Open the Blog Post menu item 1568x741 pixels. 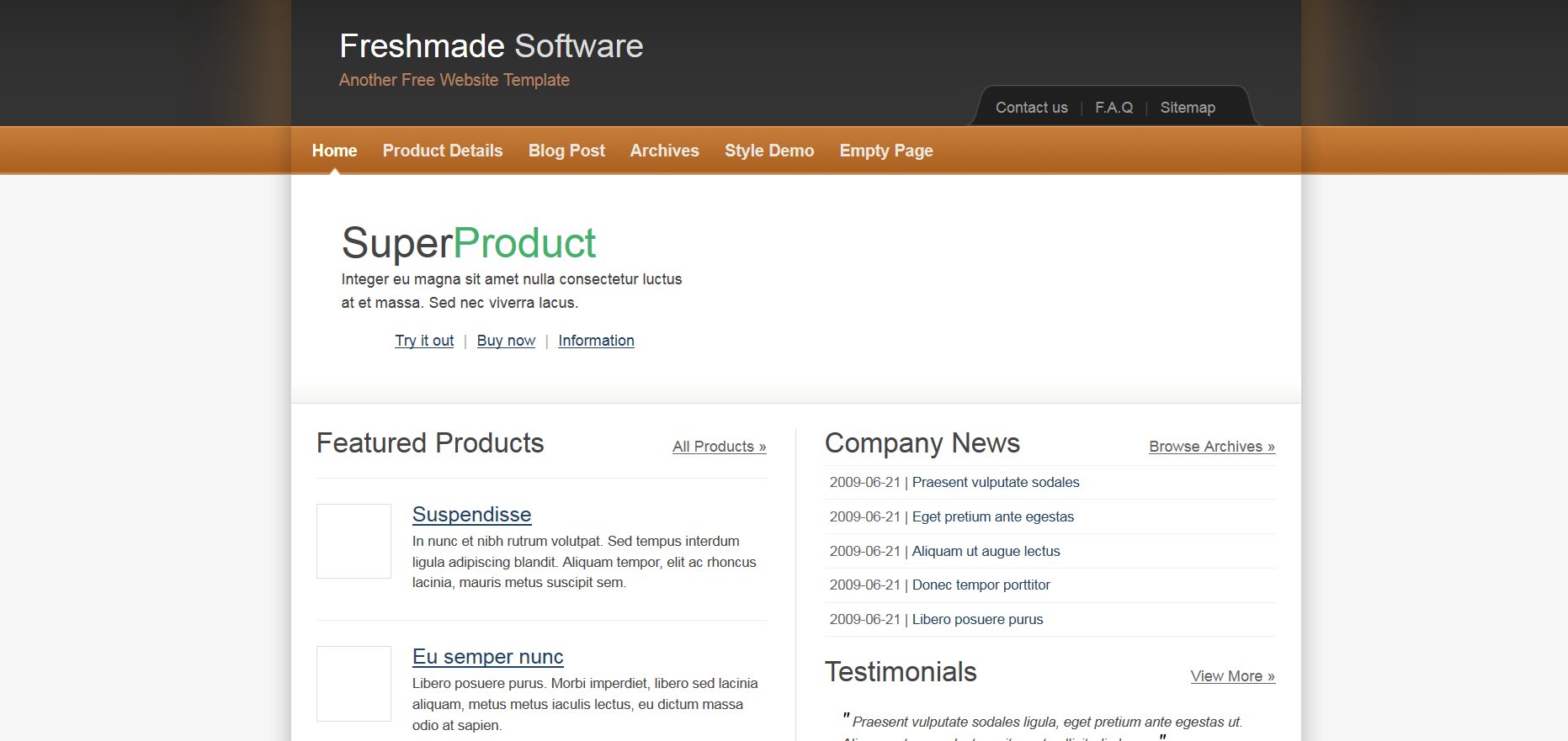pyautogui.click(x=566, y=151)
